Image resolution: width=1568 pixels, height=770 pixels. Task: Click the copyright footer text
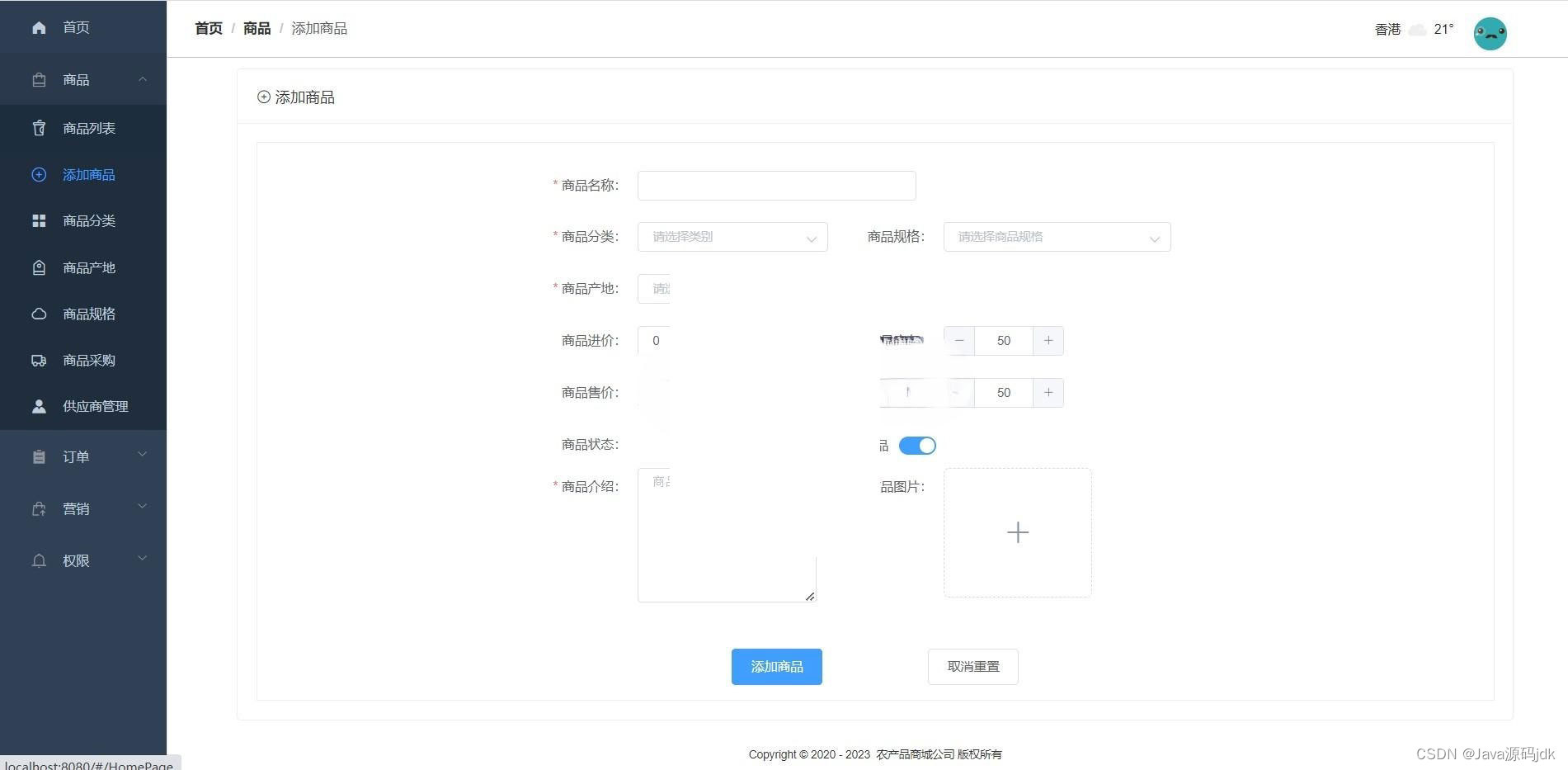tap(875, 754)
